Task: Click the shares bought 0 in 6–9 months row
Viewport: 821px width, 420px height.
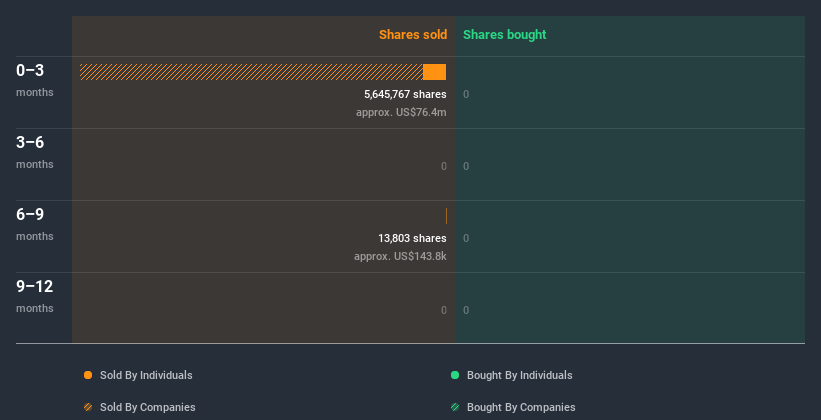Action: tap(466, 238)
